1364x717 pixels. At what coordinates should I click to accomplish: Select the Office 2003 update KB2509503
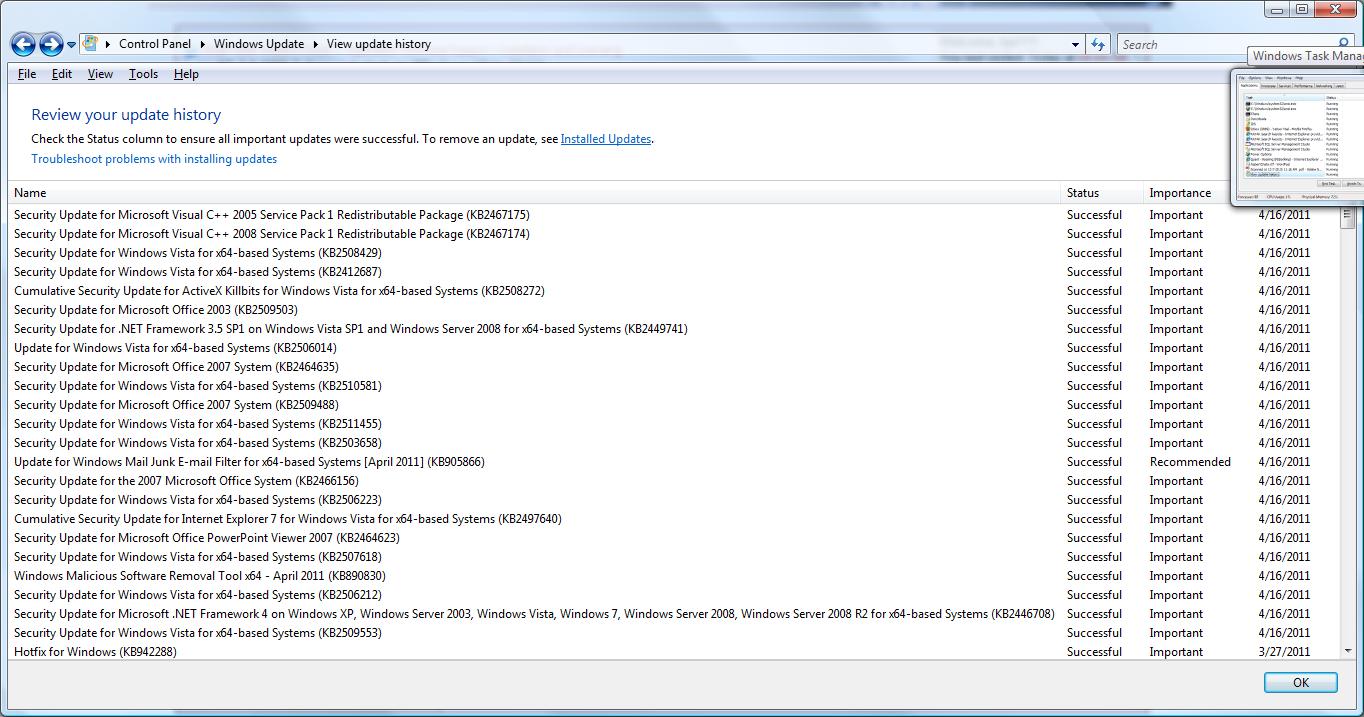pos(674,310)
